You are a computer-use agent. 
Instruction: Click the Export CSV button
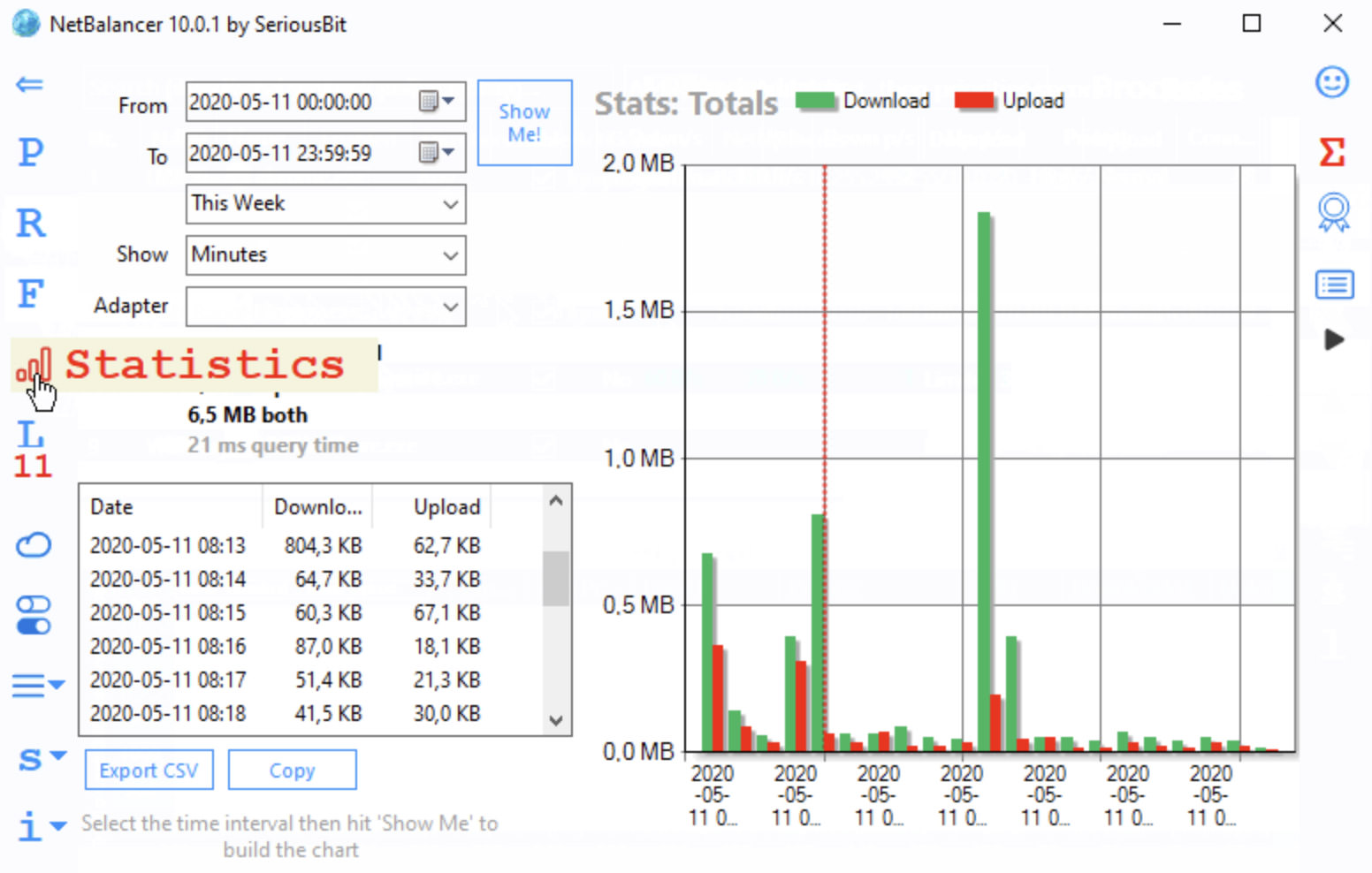click(149, 771)
